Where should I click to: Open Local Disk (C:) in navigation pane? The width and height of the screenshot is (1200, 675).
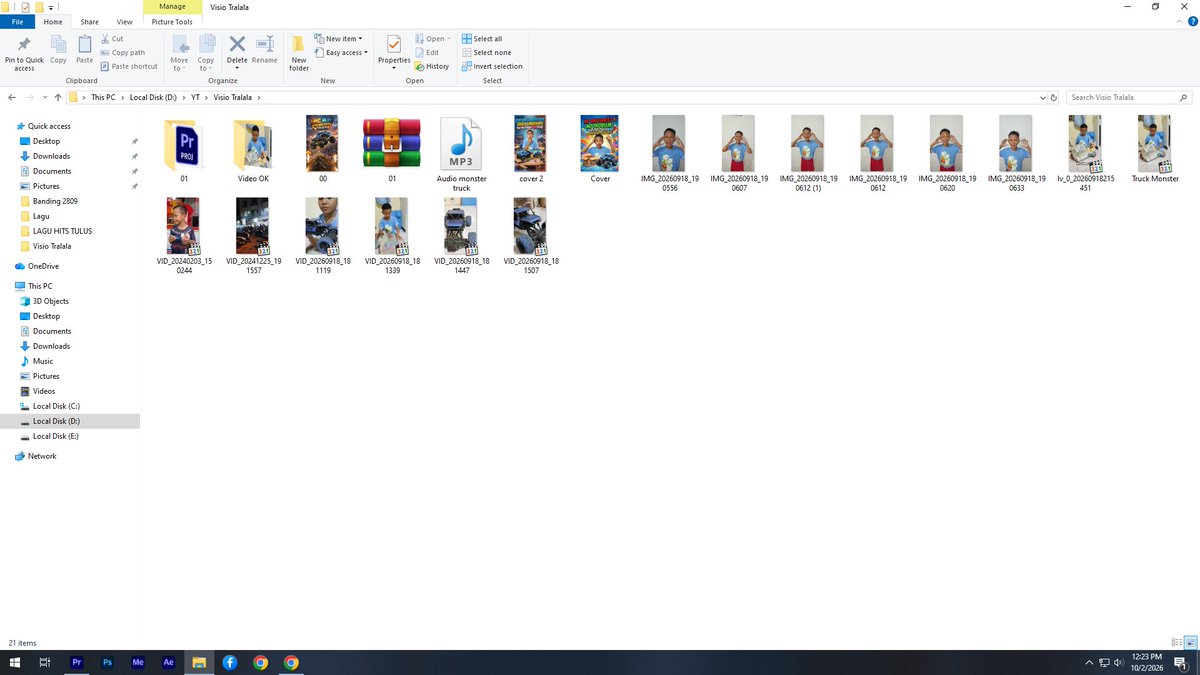(56, 406)
